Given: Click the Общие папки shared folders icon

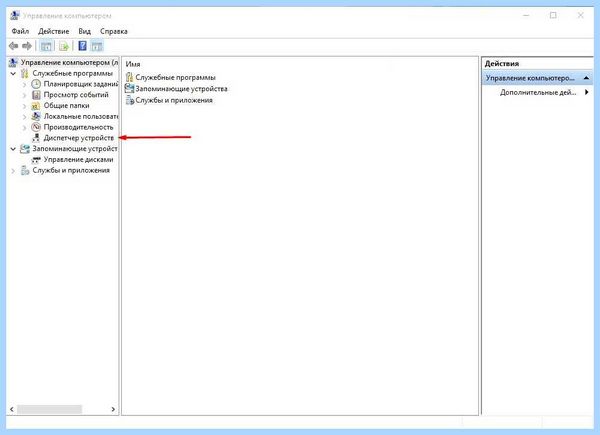Looking at the screenshot, I should coord(36,106).
